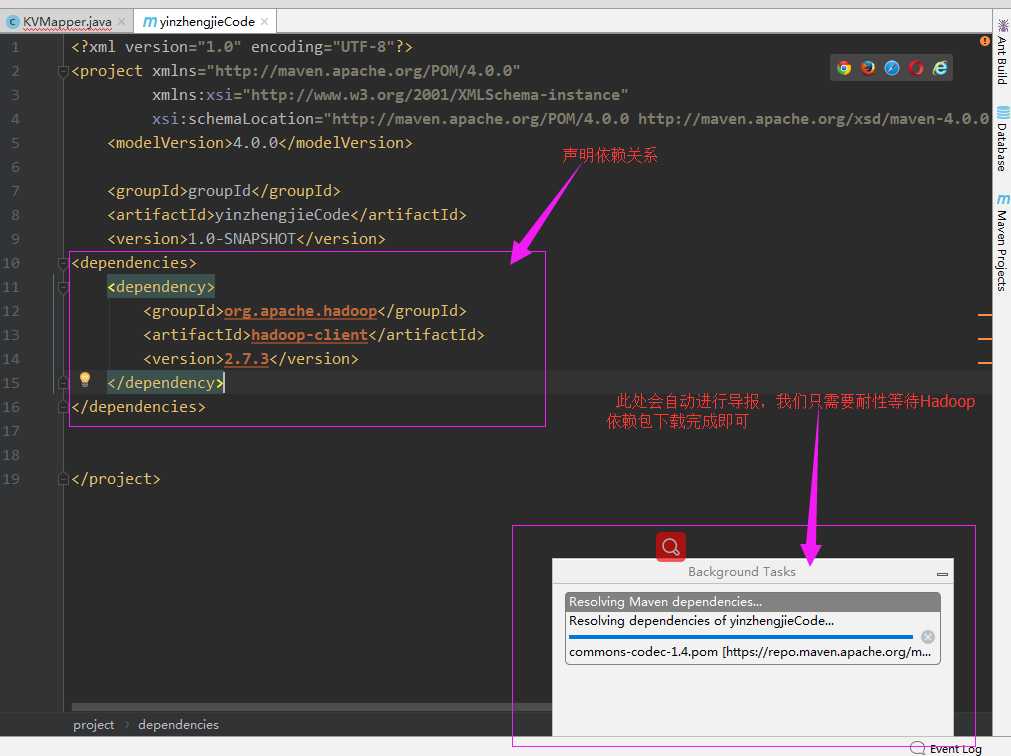Click the 2.7.3 version value
The image size is (1011, 756).
[246, 358]
